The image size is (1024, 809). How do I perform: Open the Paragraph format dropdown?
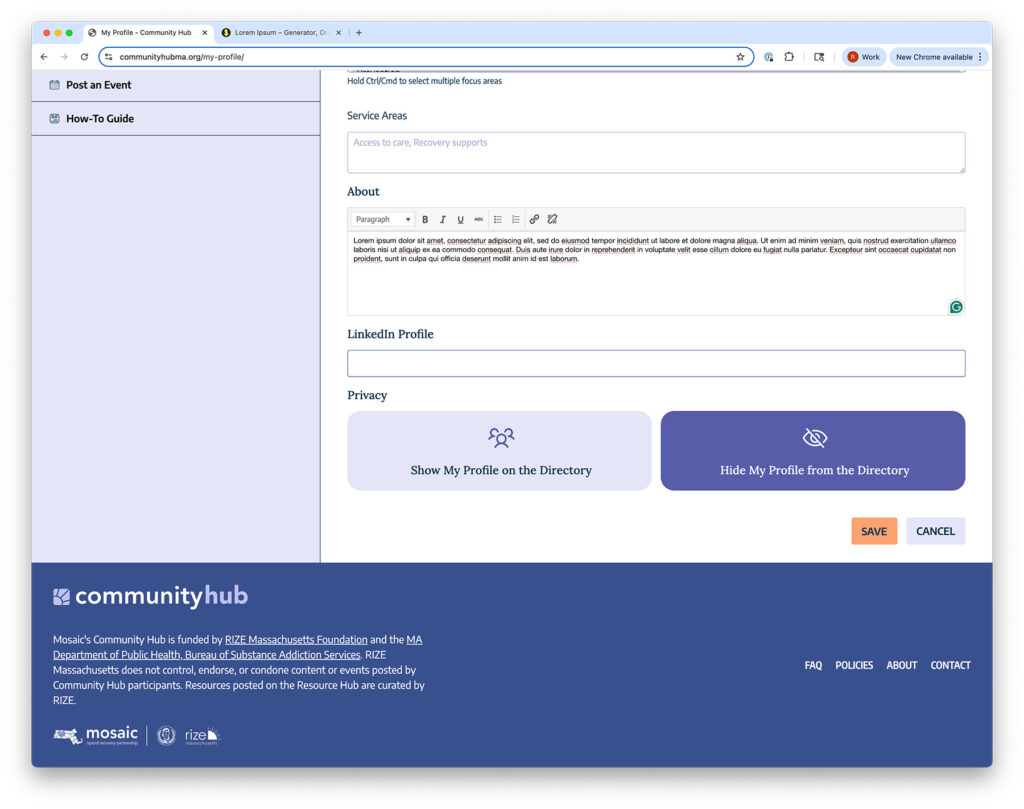click(x=383, y=219)
